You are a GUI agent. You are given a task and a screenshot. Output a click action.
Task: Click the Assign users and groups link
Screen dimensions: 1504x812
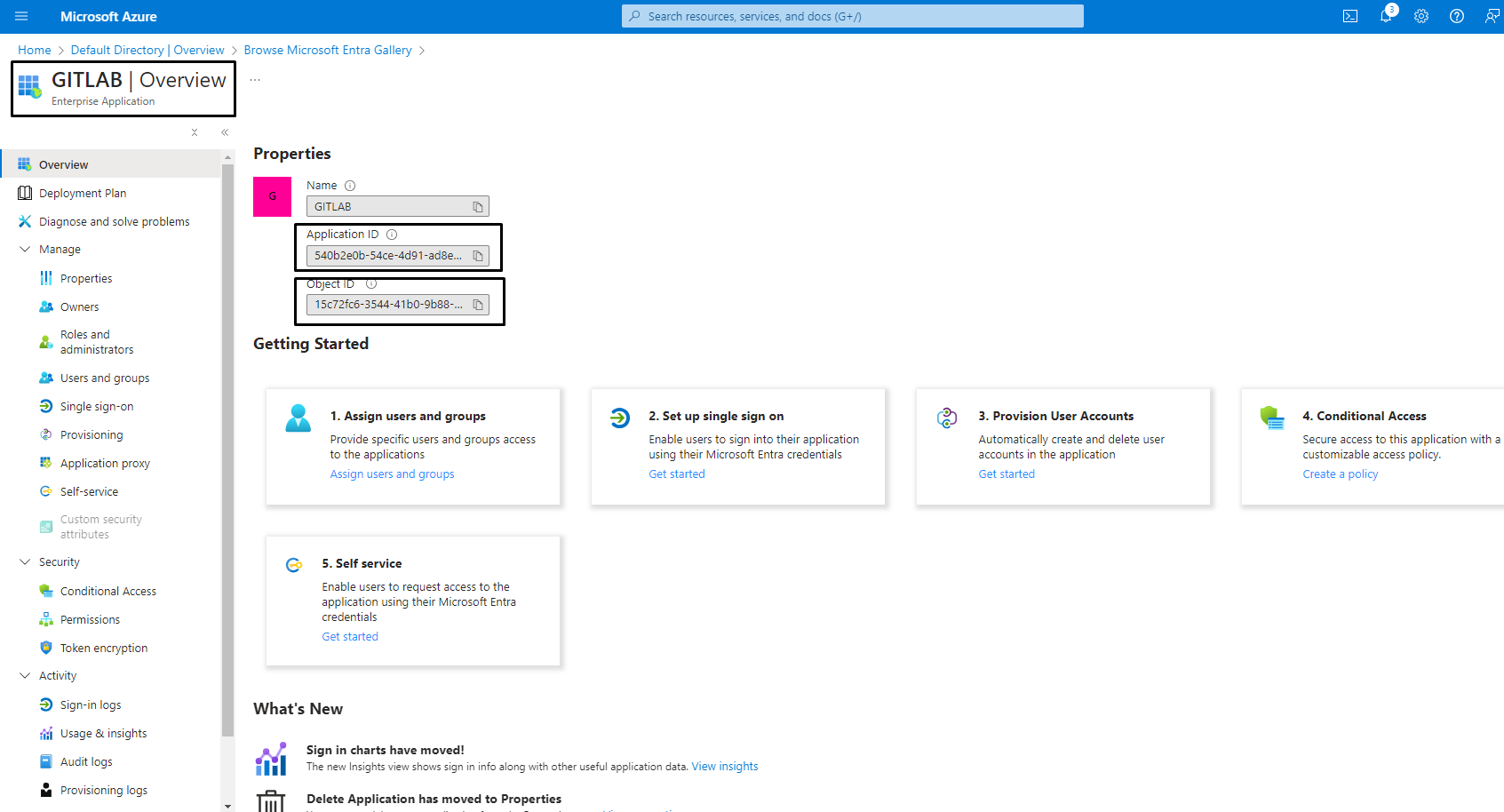click(x=392, y=474)
